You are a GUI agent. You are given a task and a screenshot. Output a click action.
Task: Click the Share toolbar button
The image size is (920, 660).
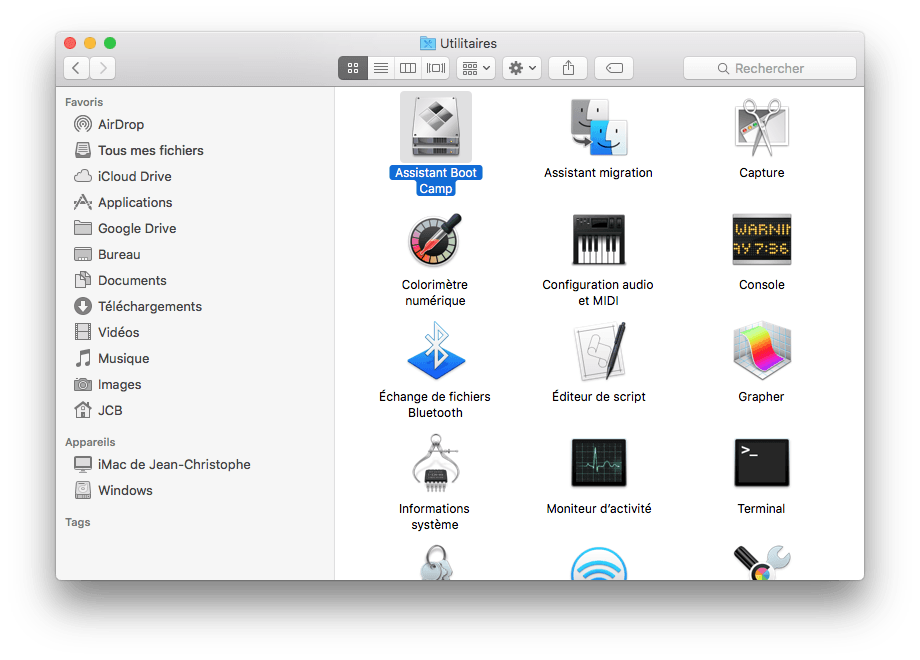pos(568,68)
